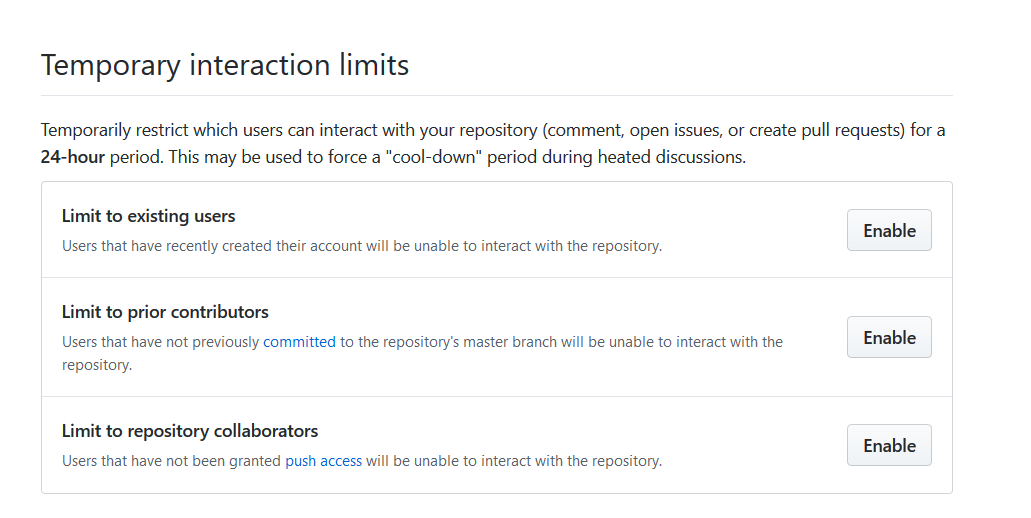The height and width of the screenshot is (518, 1031).
Task: Click "Users that have not previously" text
Action: (160, 342)
